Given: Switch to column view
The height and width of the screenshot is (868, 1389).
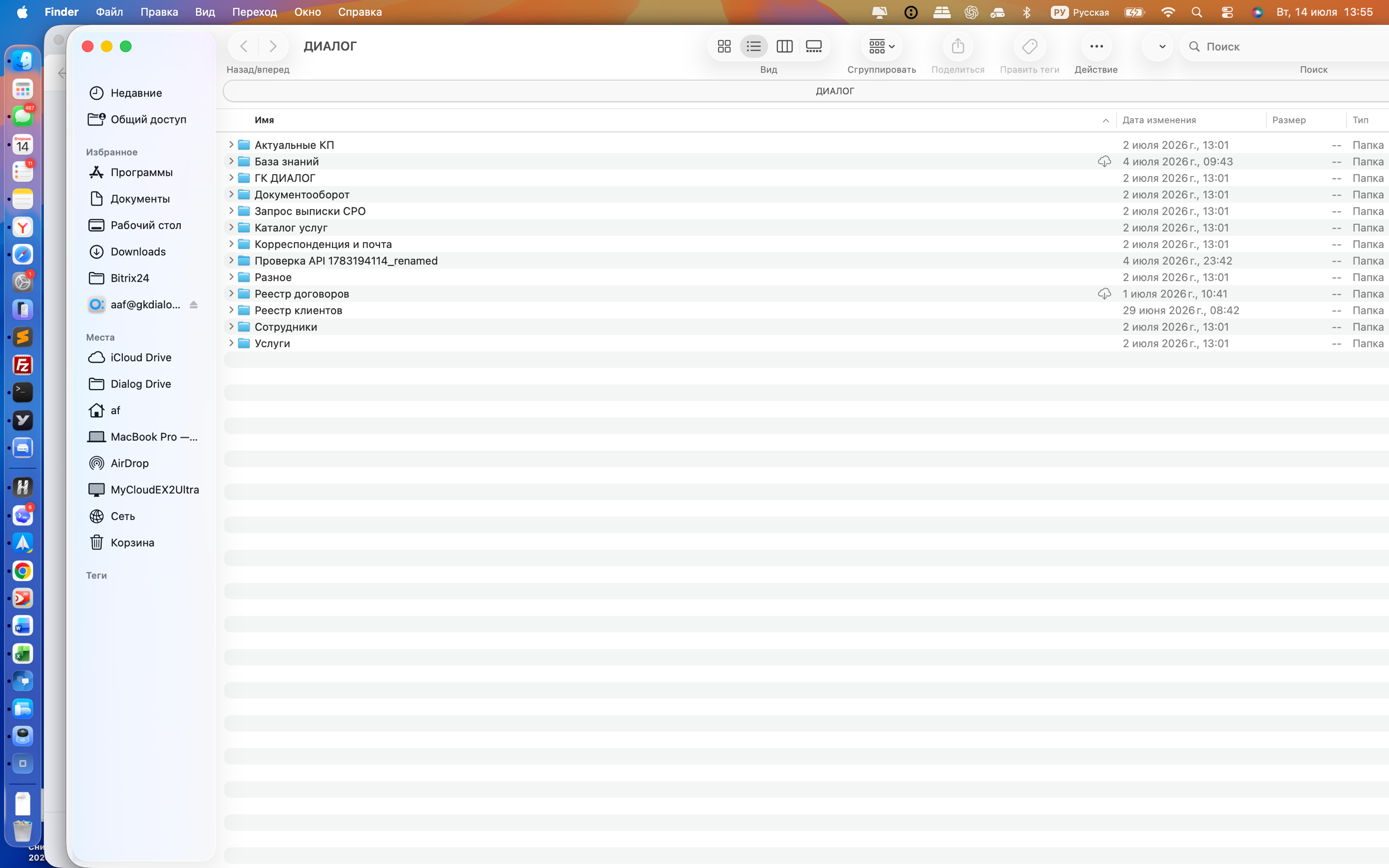Looking at the screenshot, I should click(x=784, y=46).
